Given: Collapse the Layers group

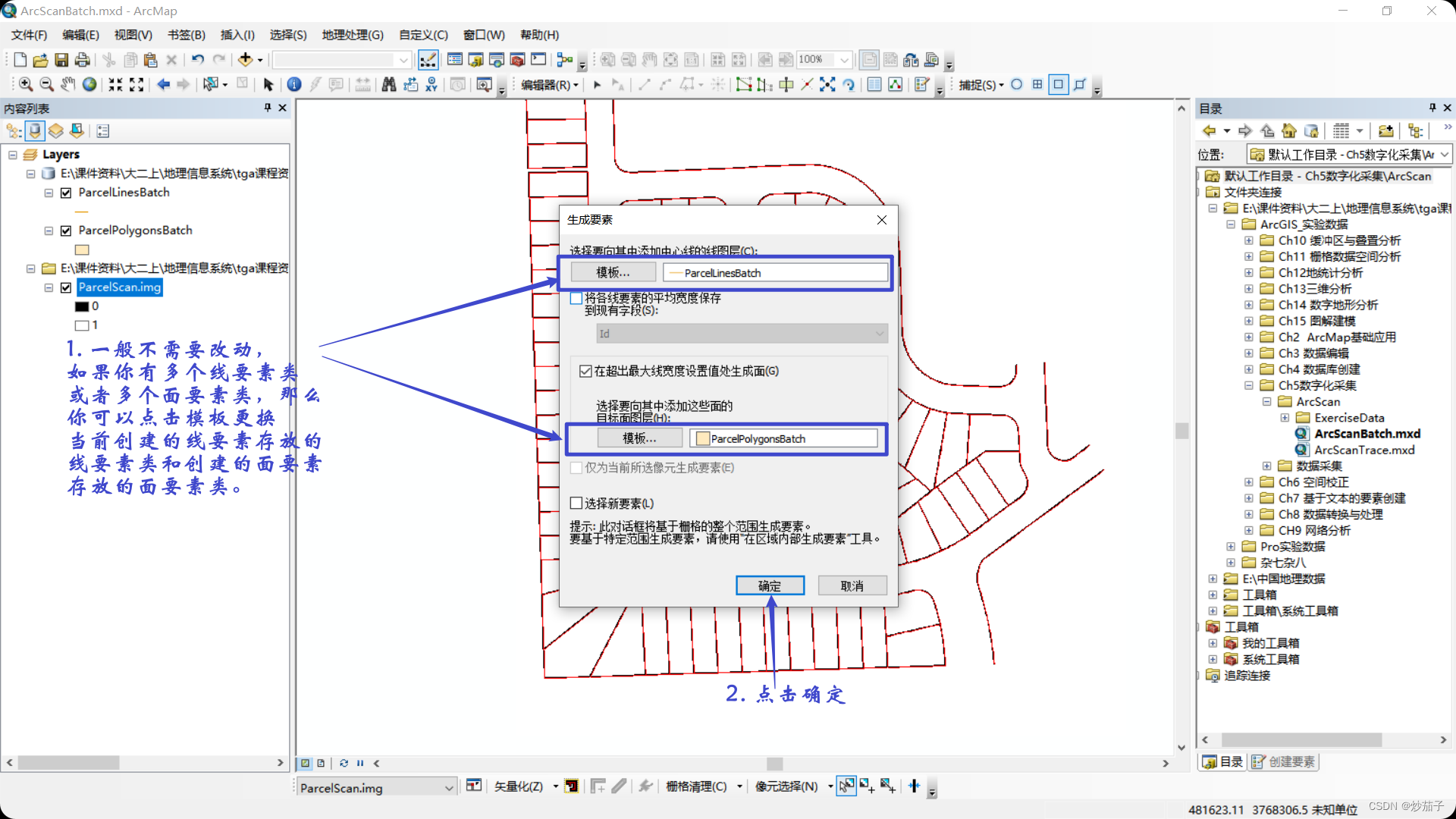Looking at the screenshot, I should [13, 155].
